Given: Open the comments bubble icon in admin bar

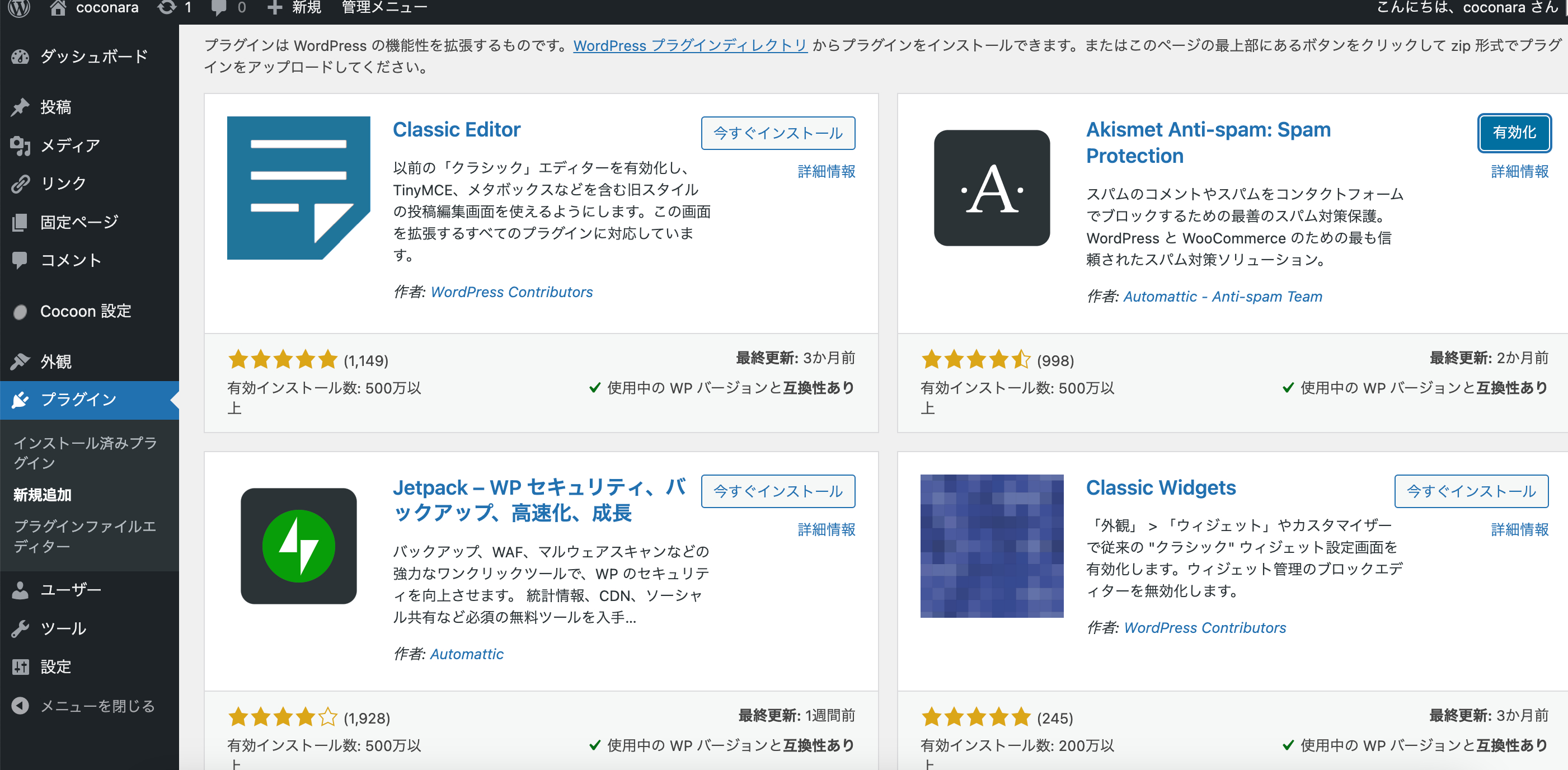Looking at the screenshot, I should [219, 7].
